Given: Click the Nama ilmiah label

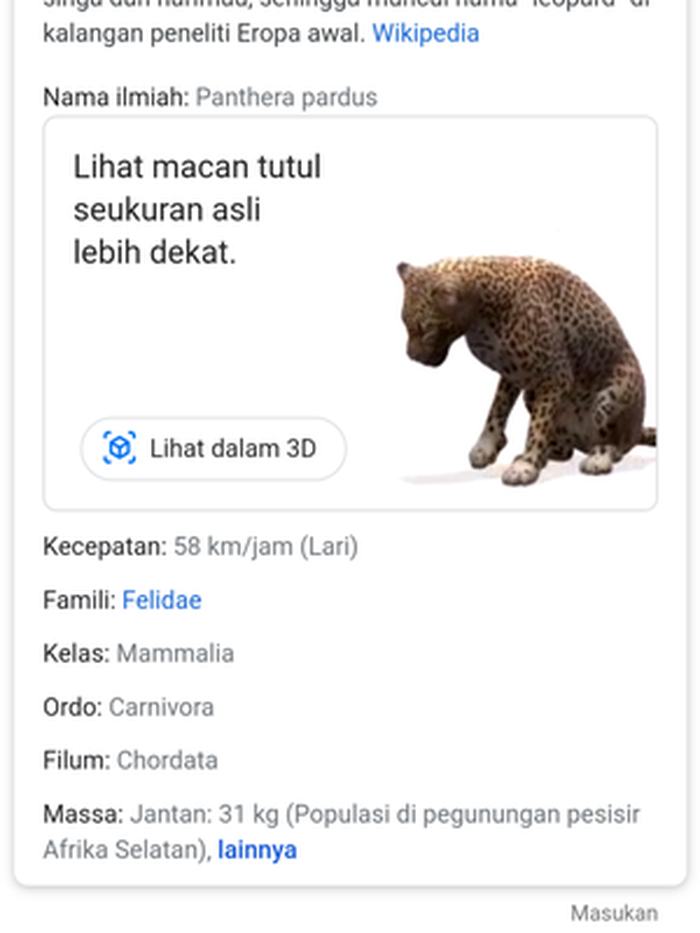Looking at the screenshot, I should (116, 97).
